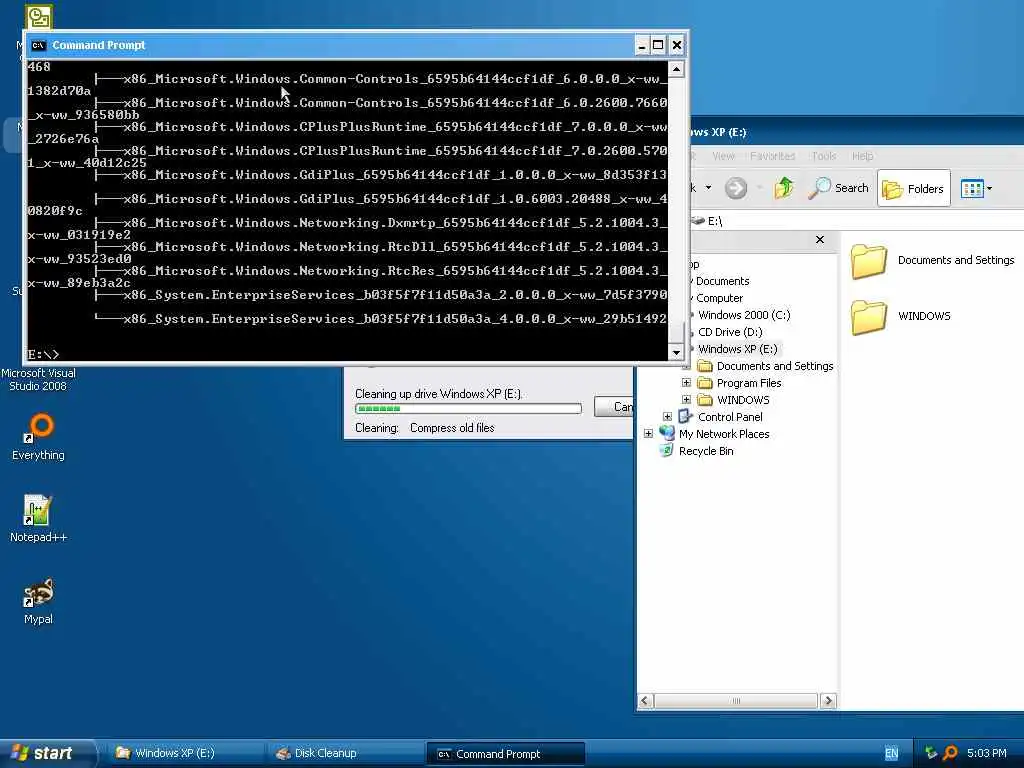Image resolution: width=1024 pixels, height=768 pixels.
Task: Open the Tools menu in Explorer
Action: [x=824, y=156]
